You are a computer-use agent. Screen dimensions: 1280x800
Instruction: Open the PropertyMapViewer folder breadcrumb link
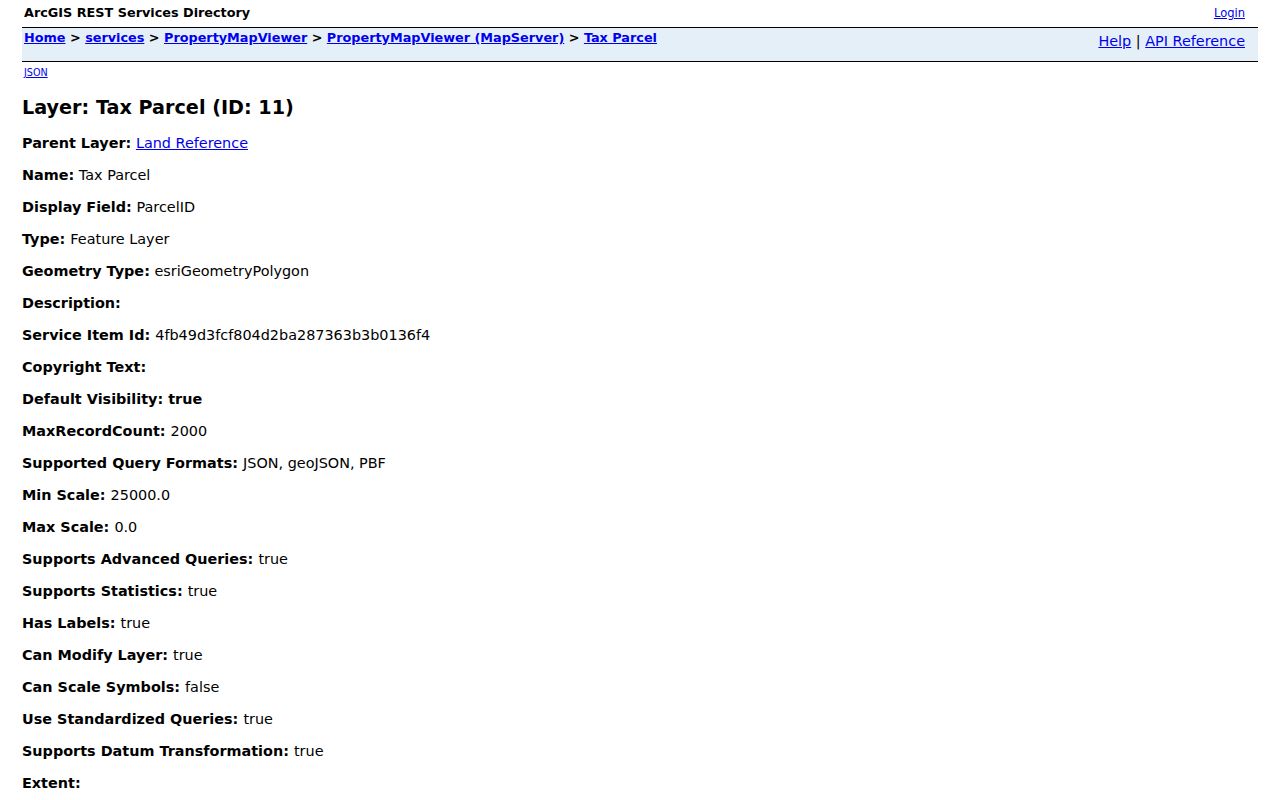(236, 38)
